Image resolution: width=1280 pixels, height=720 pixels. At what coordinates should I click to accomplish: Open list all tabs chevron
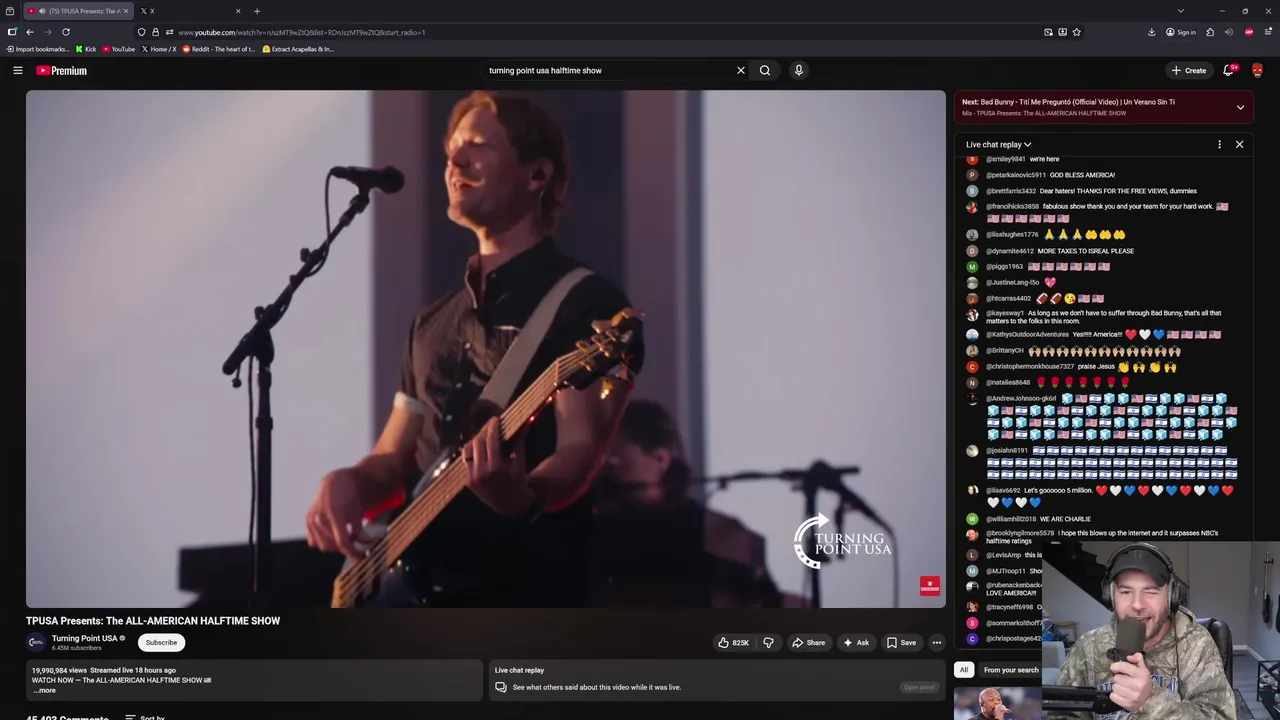1180,11
